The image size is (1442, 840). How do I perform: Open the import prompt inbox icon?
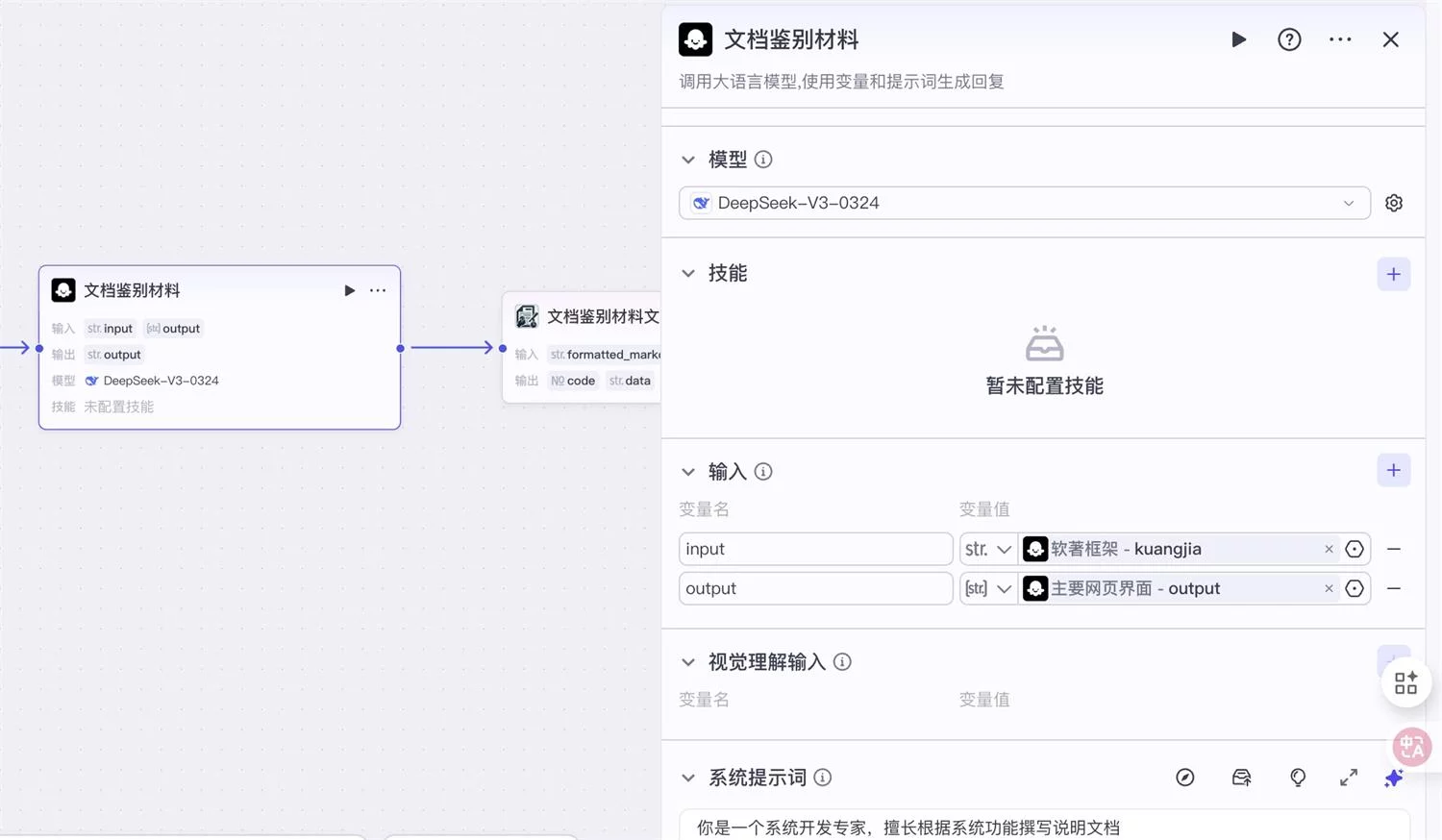point(1241,778)
